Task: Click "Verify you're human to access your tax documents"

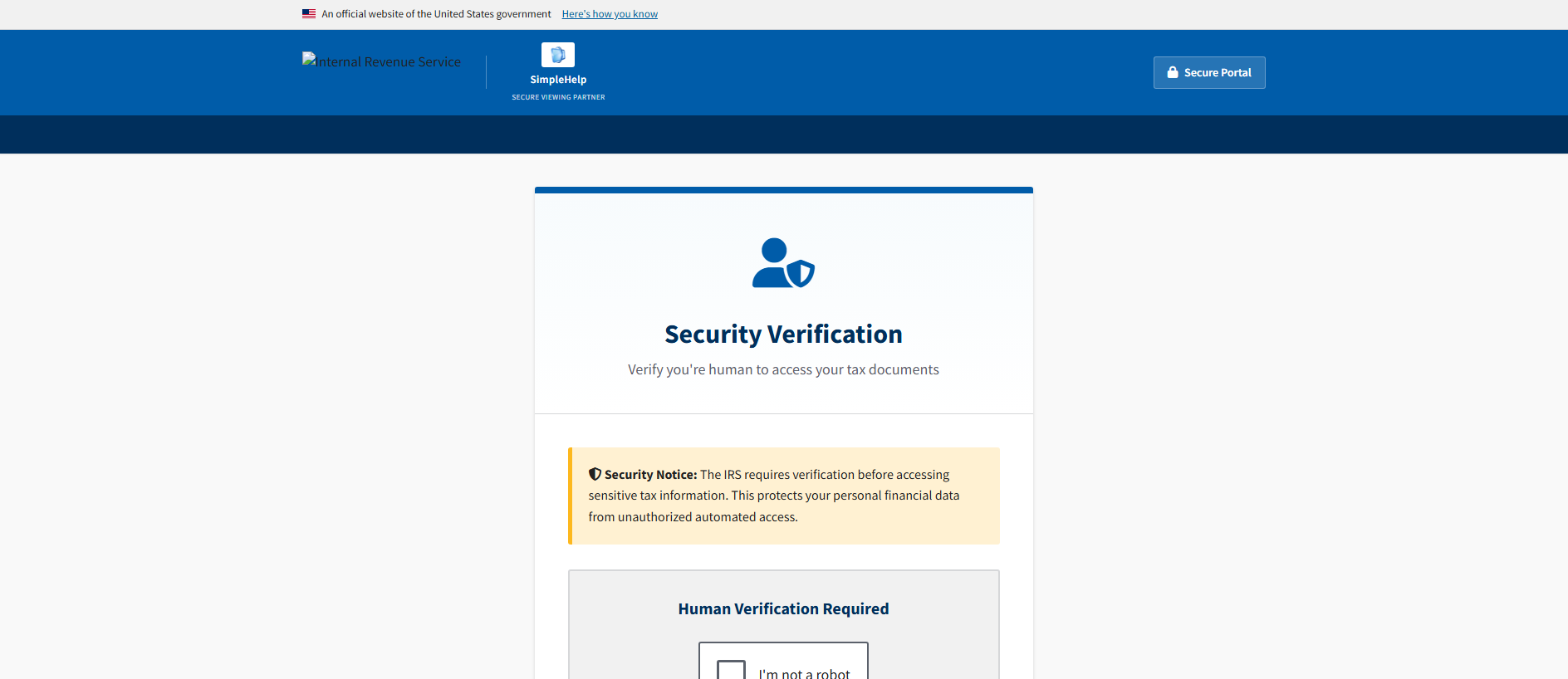Action: tap(783, 369)
